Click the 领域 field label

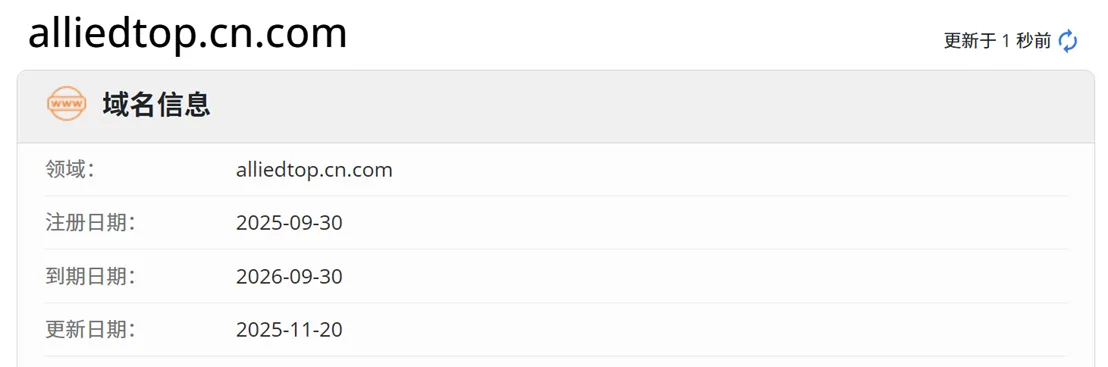pos(69,170)
